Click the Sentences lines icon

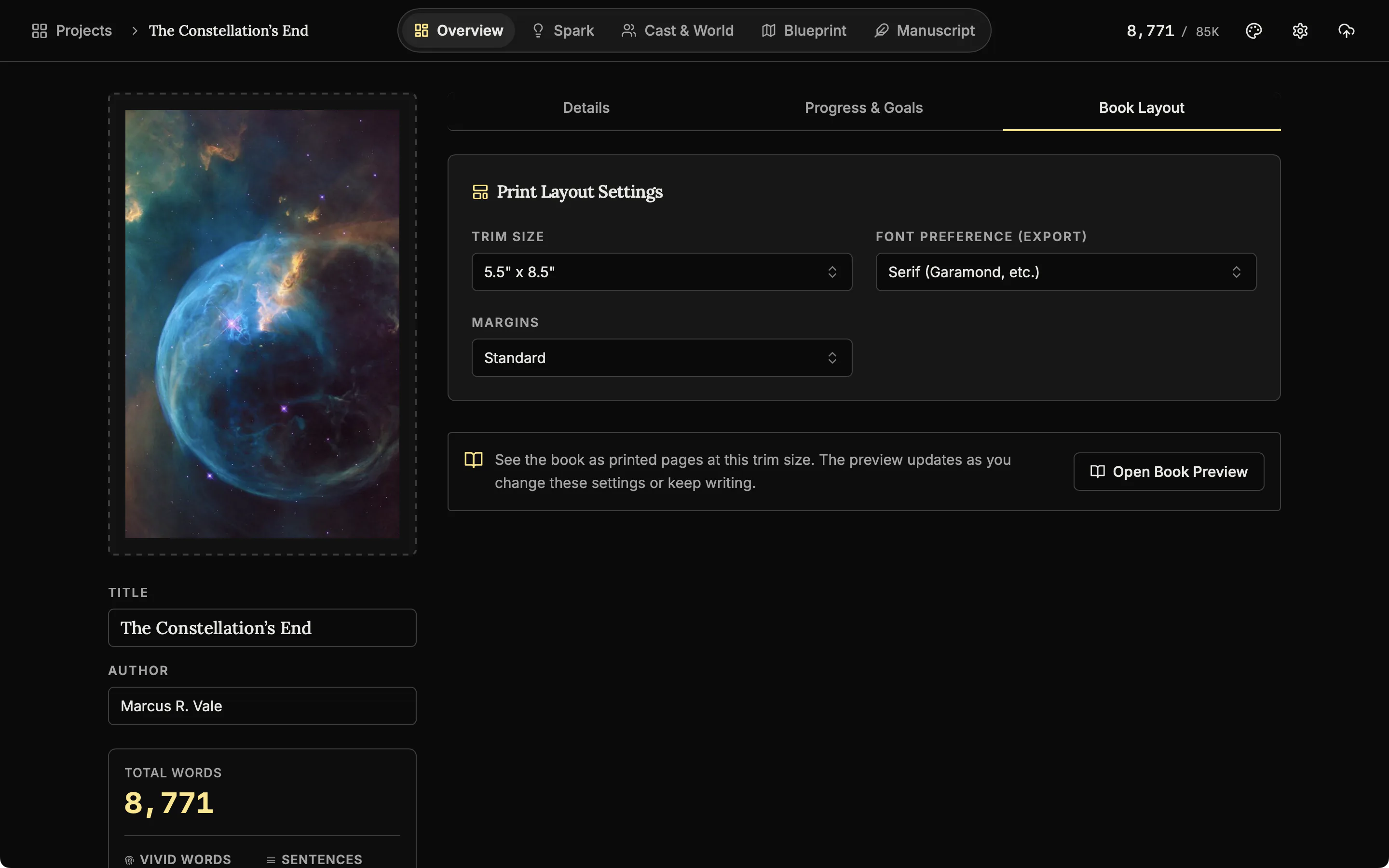click(271, 860)
